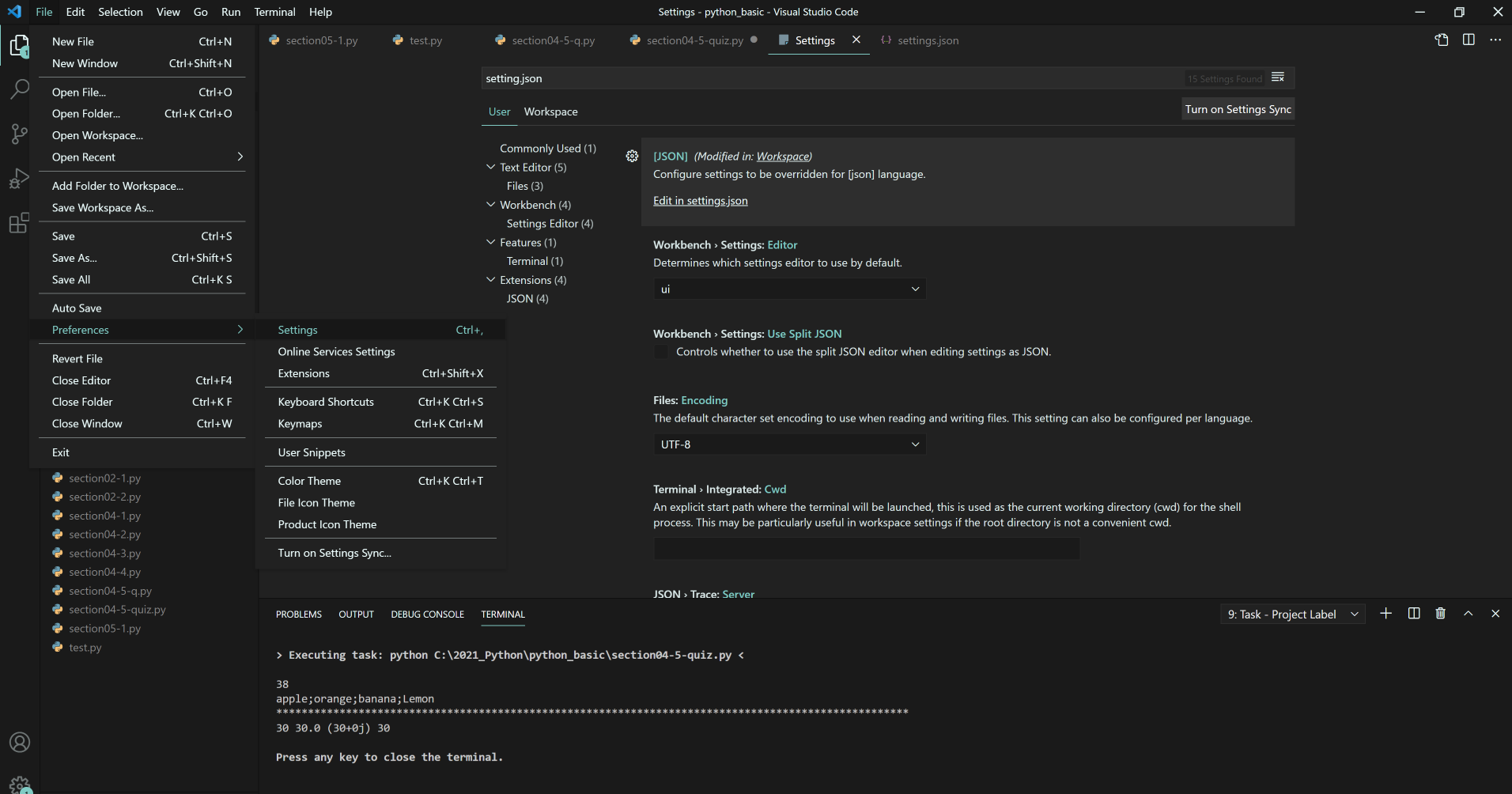Open the Source Control icon

pos(19,134)
